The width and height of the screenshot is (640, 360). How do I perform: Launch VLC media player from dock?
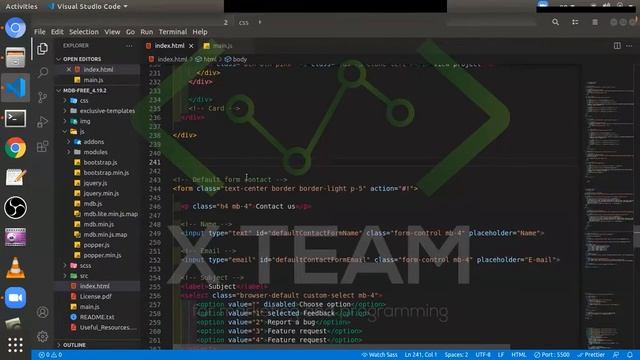[x=16, y=268]
